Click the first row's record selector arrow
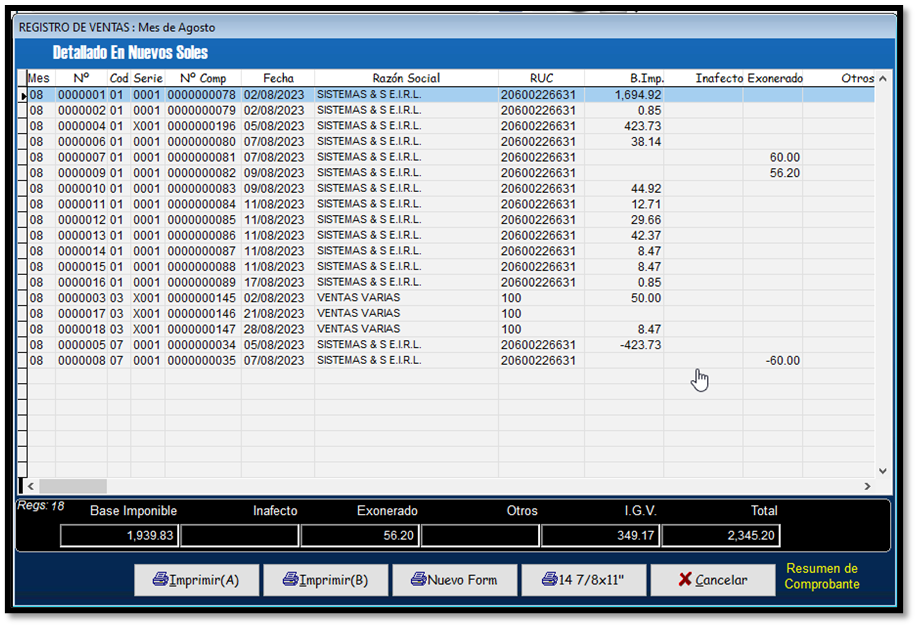916x626 pixels. [x=21, y=95]
